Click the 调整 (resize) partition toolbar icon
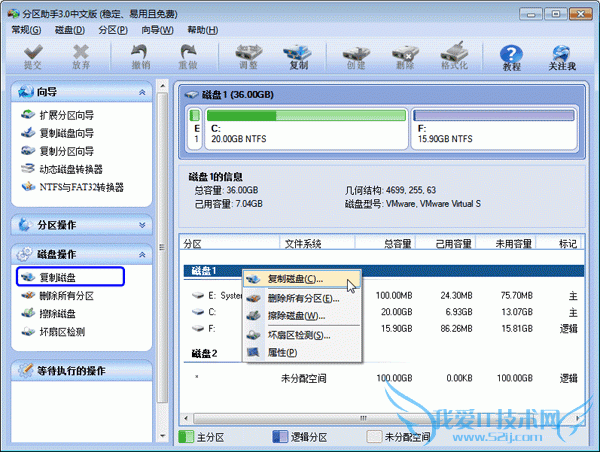Image resolution: width=600 pixels, height=452 pixels. tap(248, 57)
